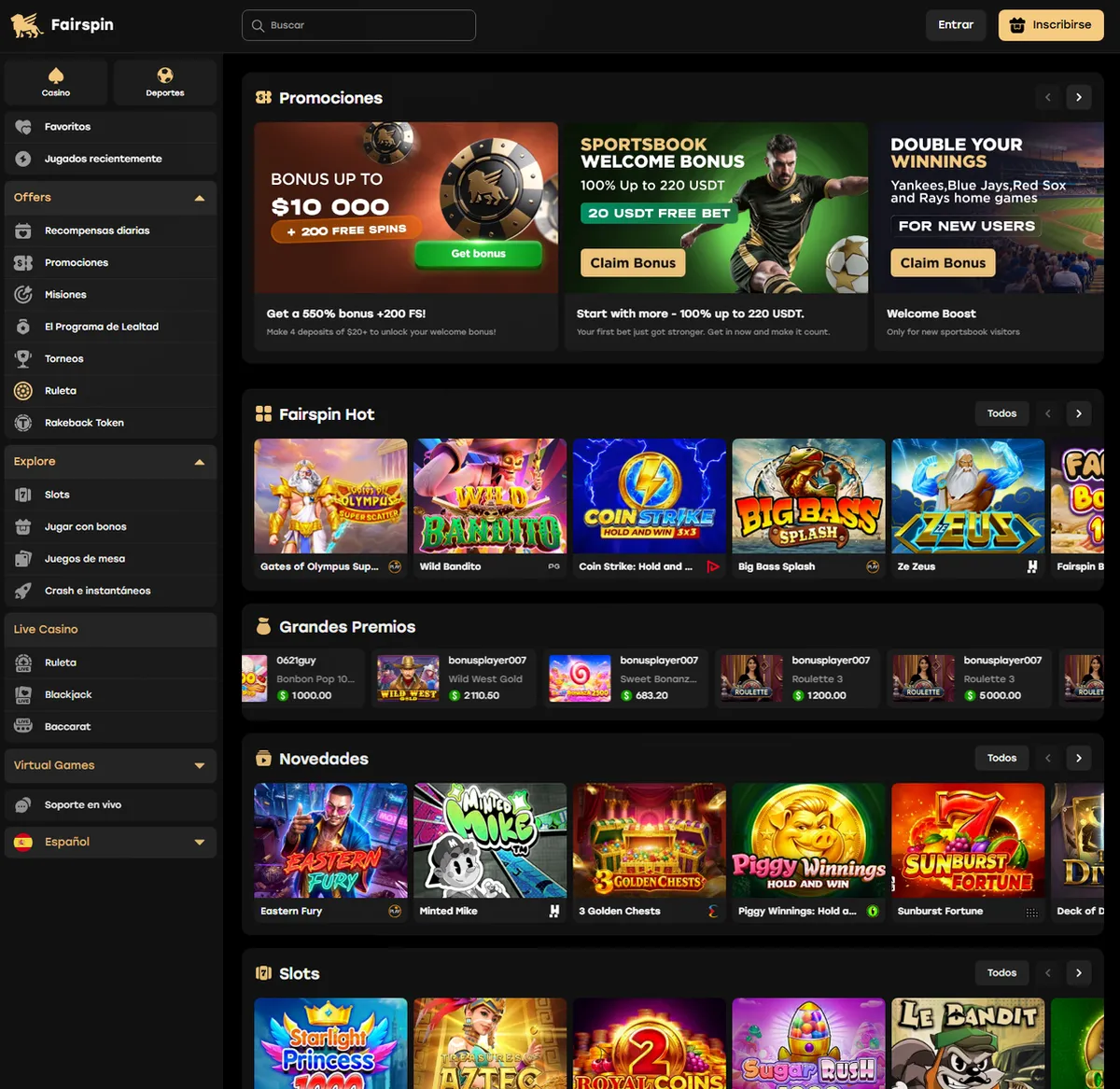Screen dimensions: 1120x1089
Task: Go to previous Promociones slide
Action: tap(1047, 97)
